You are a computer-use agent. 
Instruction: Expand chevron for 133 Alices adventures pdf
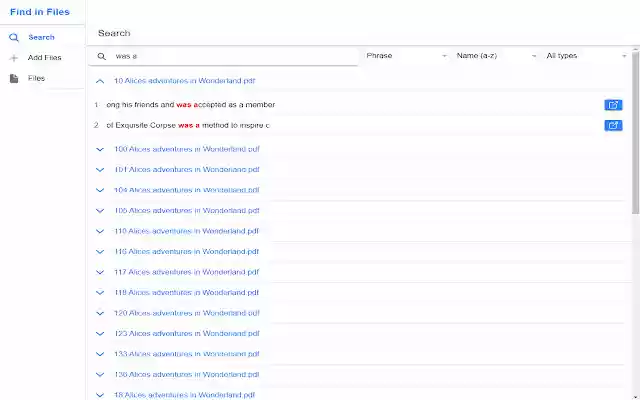[x=100, y=354]
